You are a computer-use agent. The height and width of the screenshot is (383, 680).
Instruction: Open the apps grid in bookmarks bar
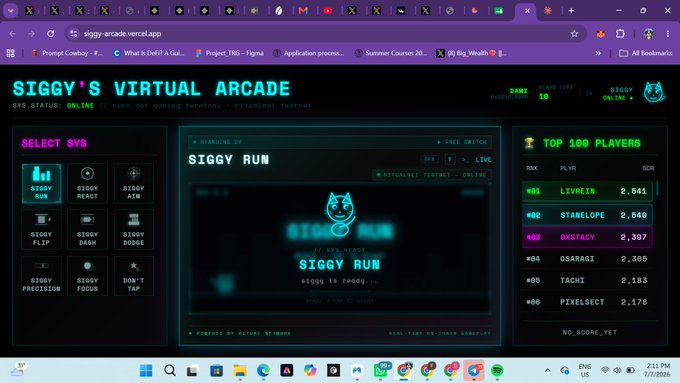[11, 53]
